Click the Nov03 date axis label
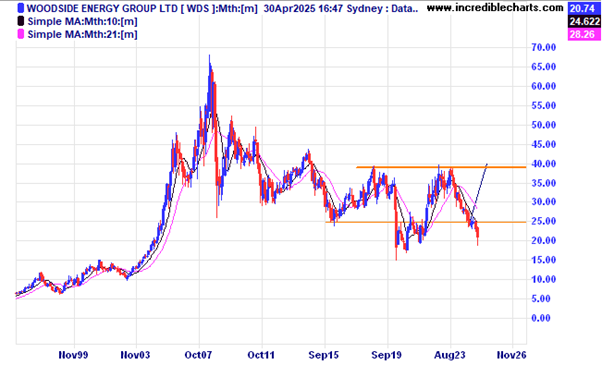Image resolution: width=602 pixels, height=365 pixels. pyautogui.click(x=135, y=355)
